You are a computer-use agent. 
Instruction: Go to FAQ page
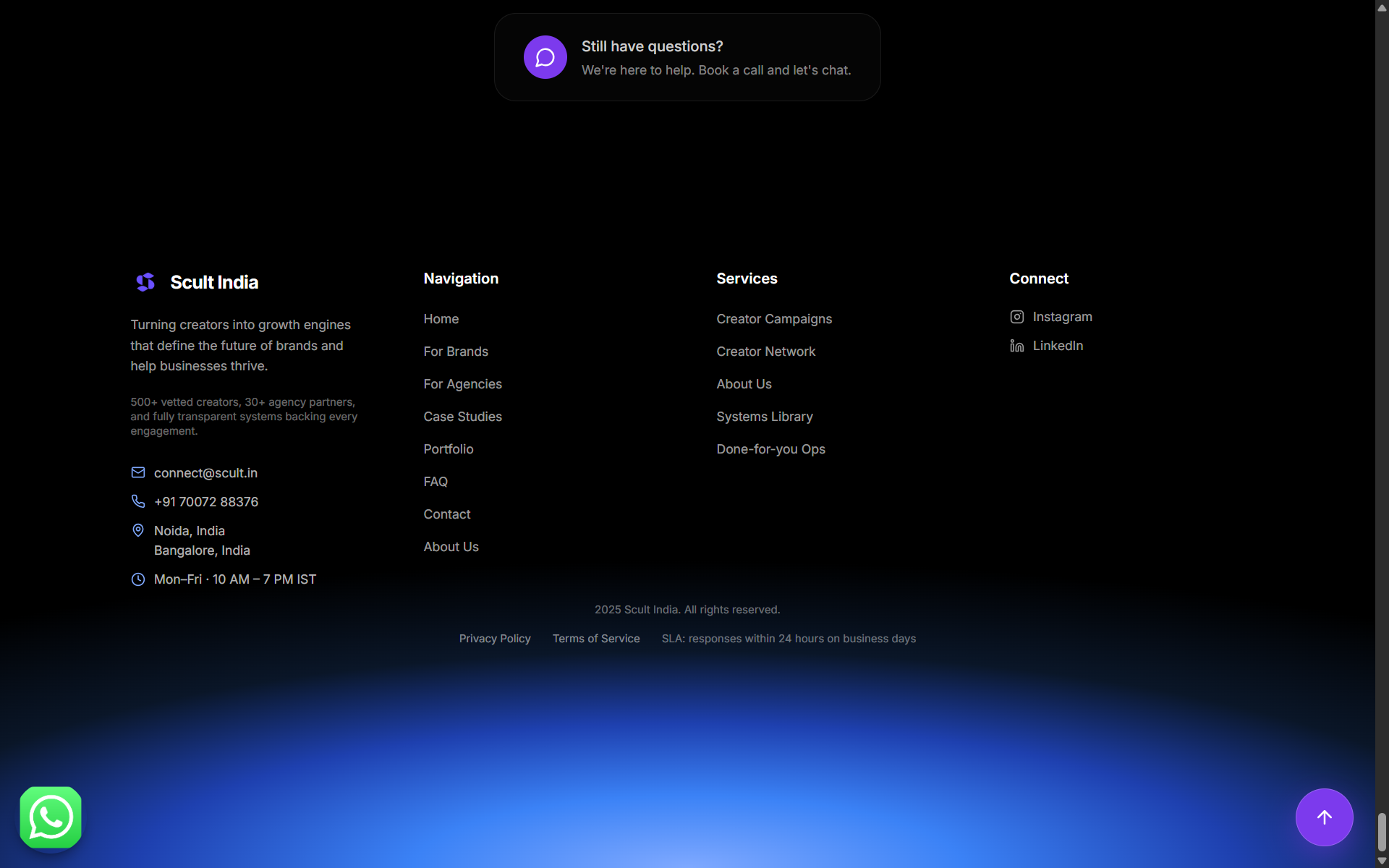tap(436, 482)
